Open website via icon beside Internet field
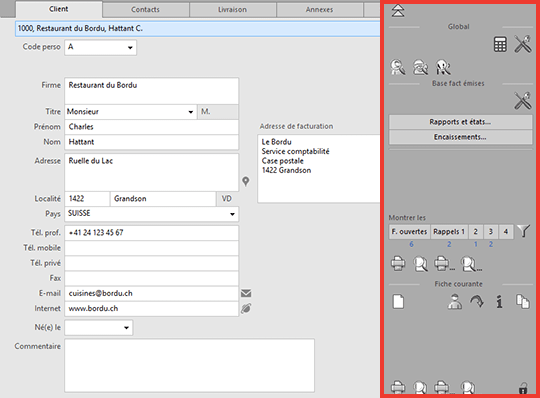 [246, 308]
